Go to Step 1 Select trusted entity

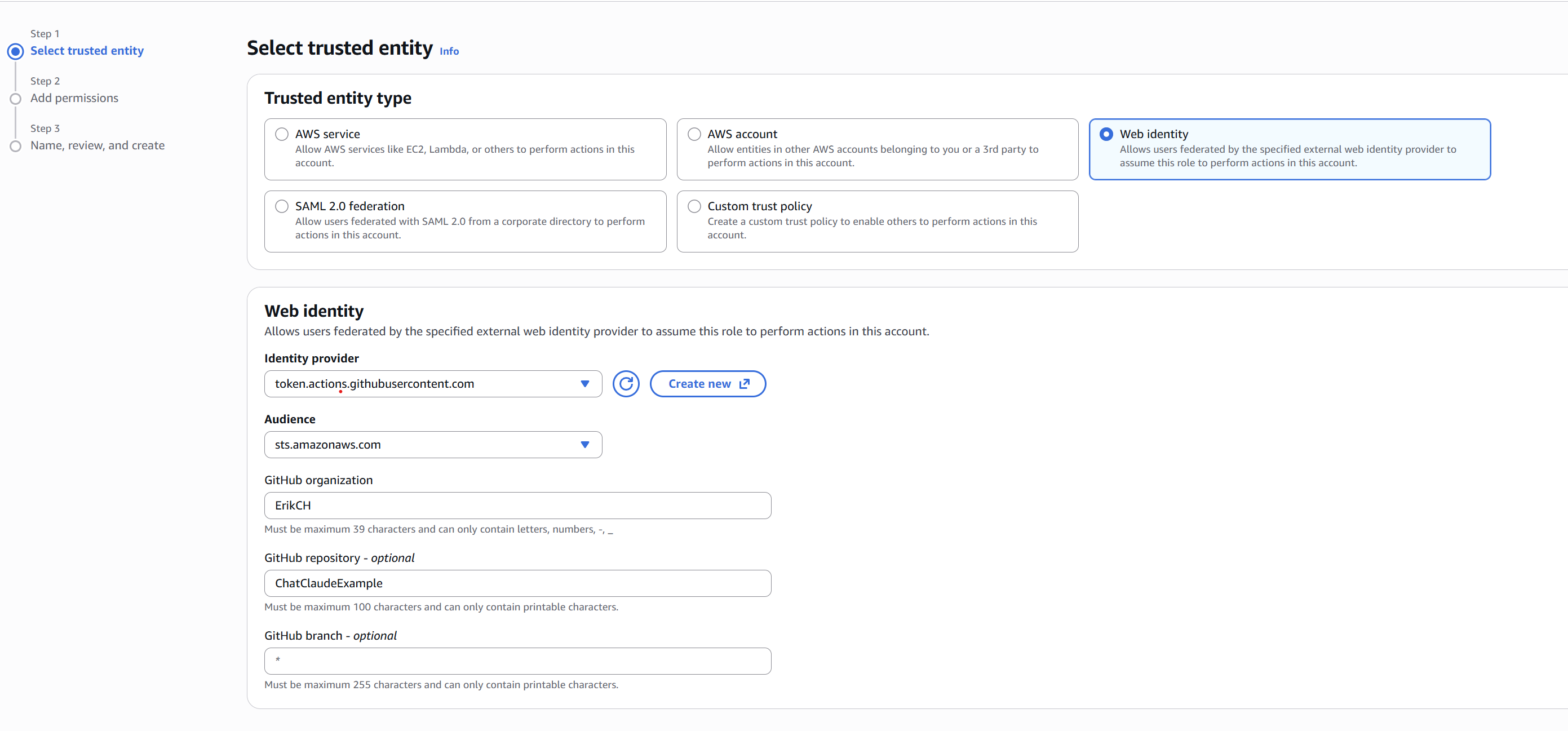pyautogui.click(x=87, y=51)
